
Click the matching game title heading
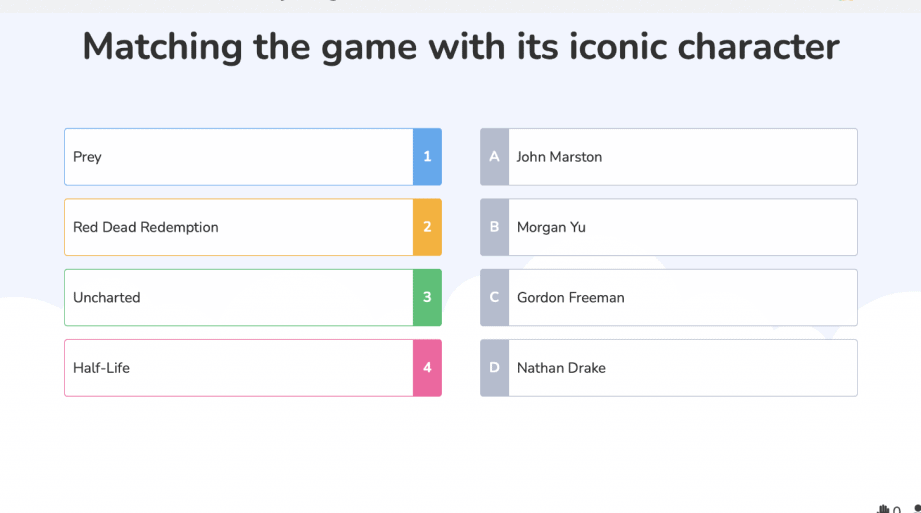point(460,47)
